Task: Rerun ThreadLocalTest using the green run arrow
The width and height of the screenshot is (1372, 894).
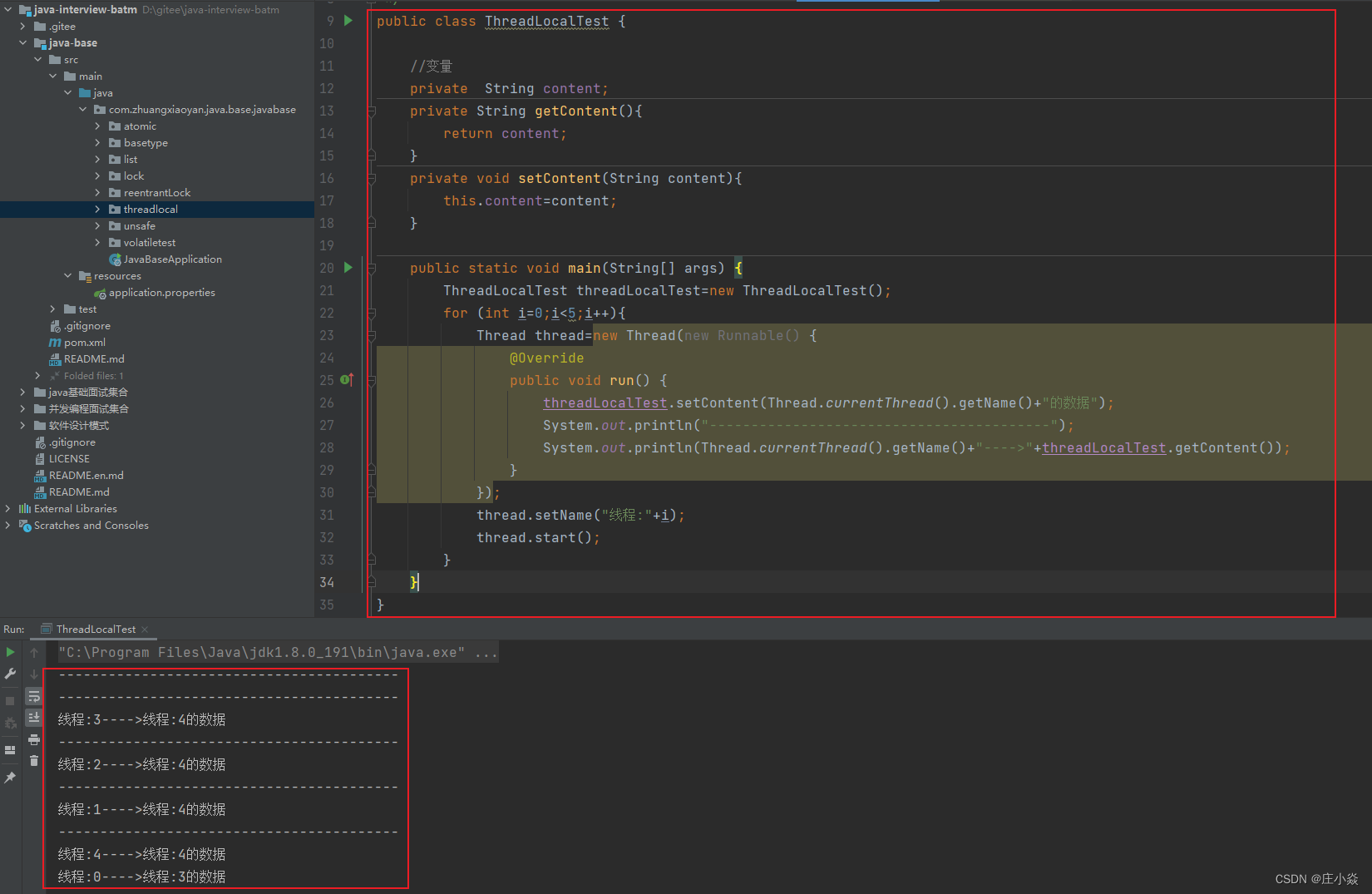Action: click(x=11, y=652)
